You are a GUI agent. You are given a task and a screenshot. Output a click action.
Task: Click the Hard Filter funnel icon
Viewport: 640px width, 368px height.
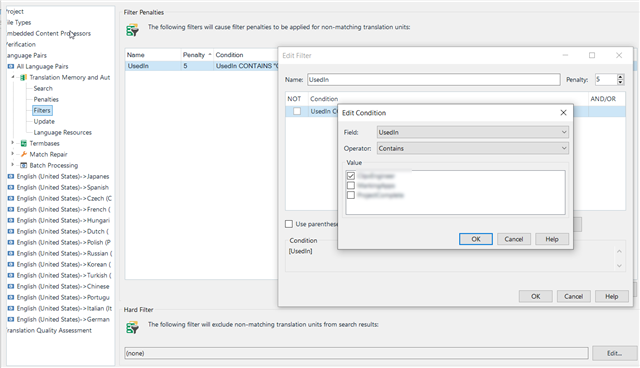tap(132, 327)
